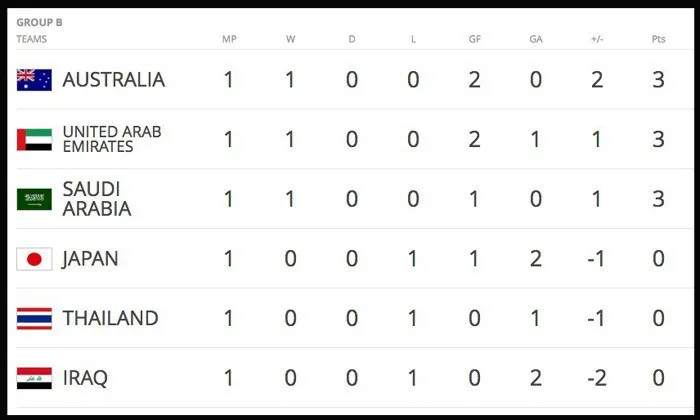Click the Australia flag icon

pyautogui.click(x=34, y=80)
